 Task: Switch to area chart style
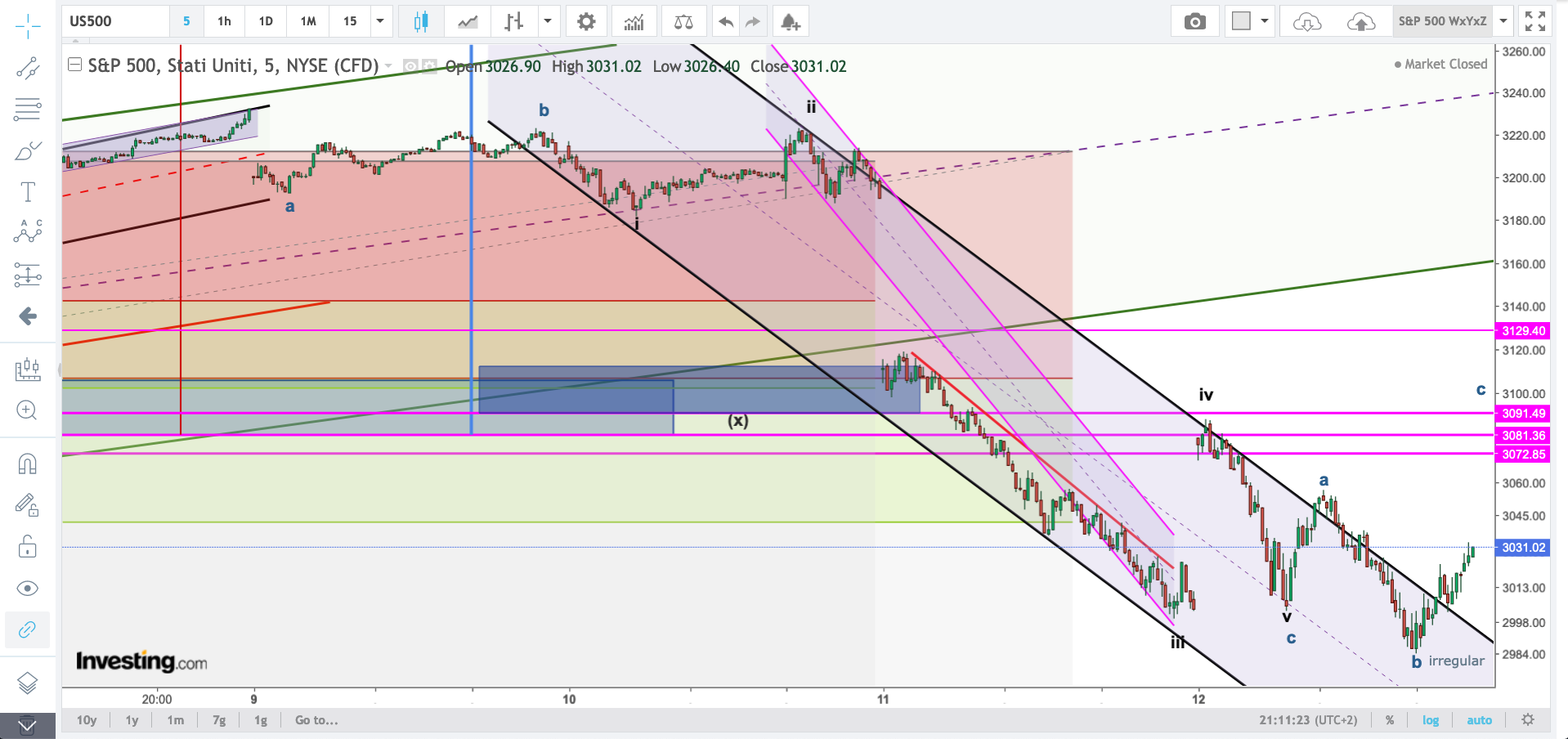468,22
